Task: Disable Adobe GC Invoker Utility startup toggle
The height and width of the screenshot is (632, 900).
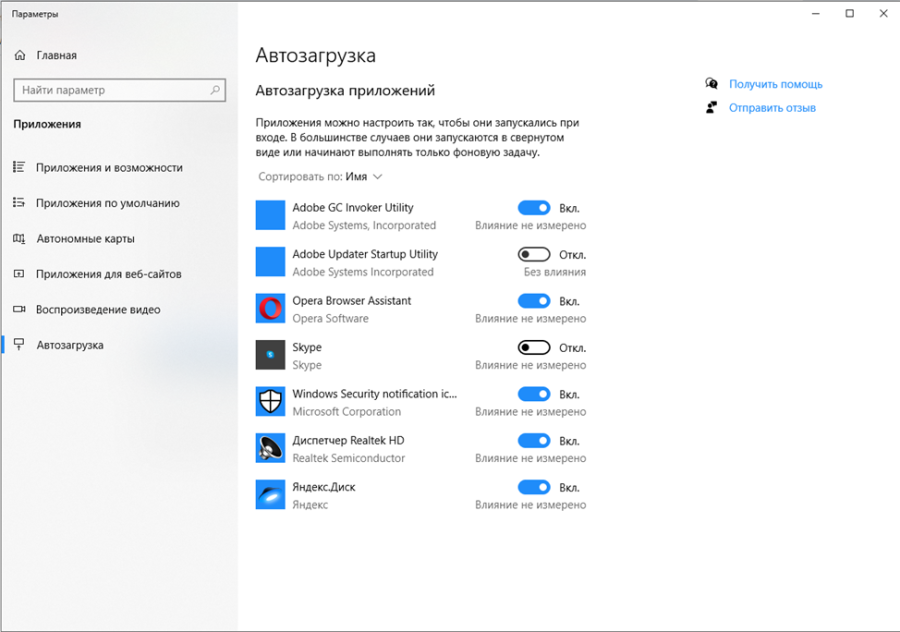Action: (534, 208)
